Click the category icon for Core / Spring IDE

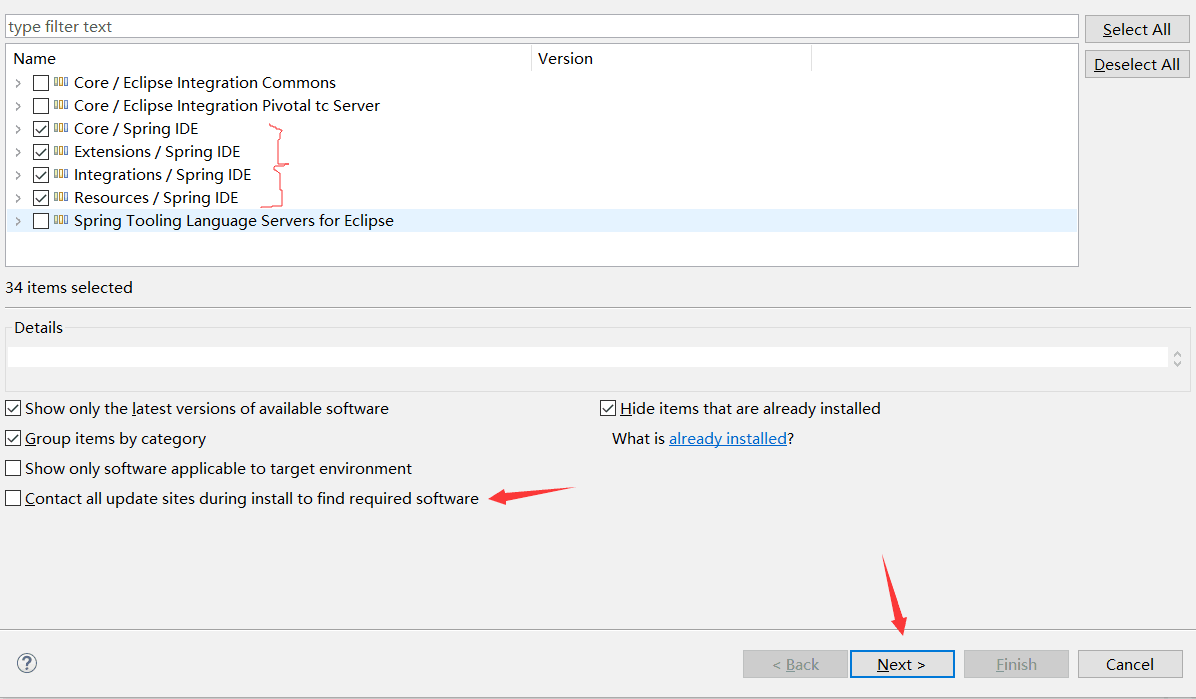61,127
